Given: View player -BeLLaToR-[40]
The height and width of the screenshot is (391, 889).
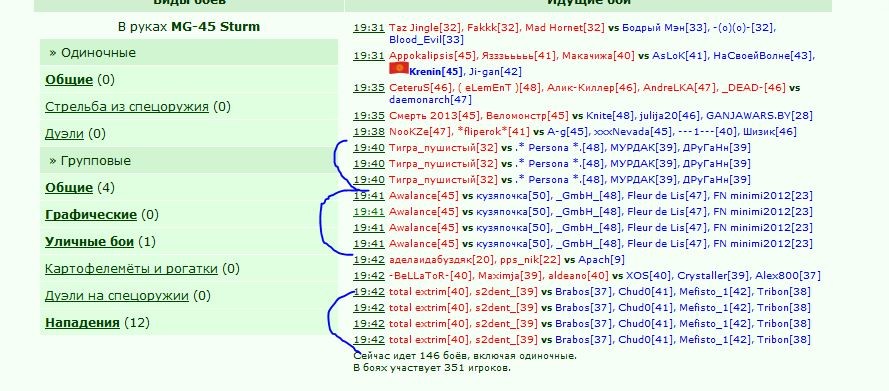Looking at the screenshot, I should coord(430,276).
